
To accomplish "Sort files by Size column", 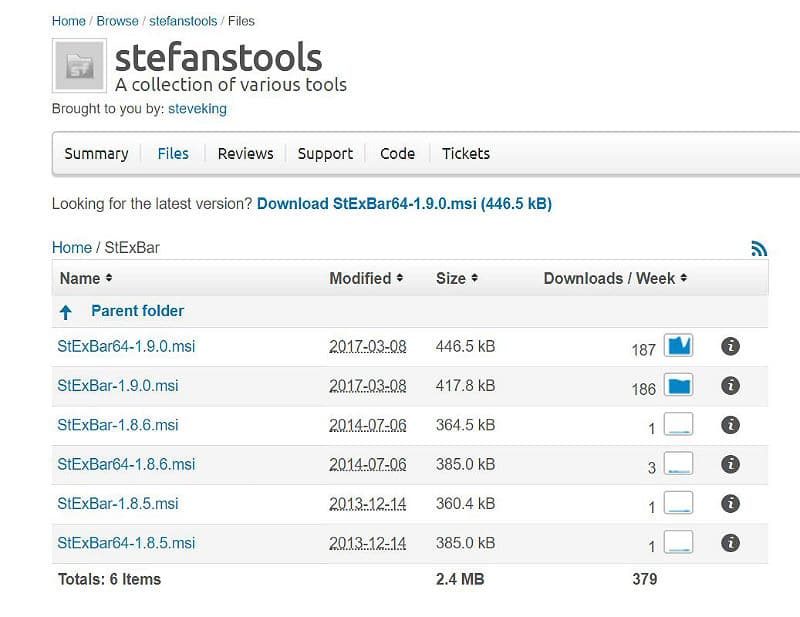I will (457, 278).
